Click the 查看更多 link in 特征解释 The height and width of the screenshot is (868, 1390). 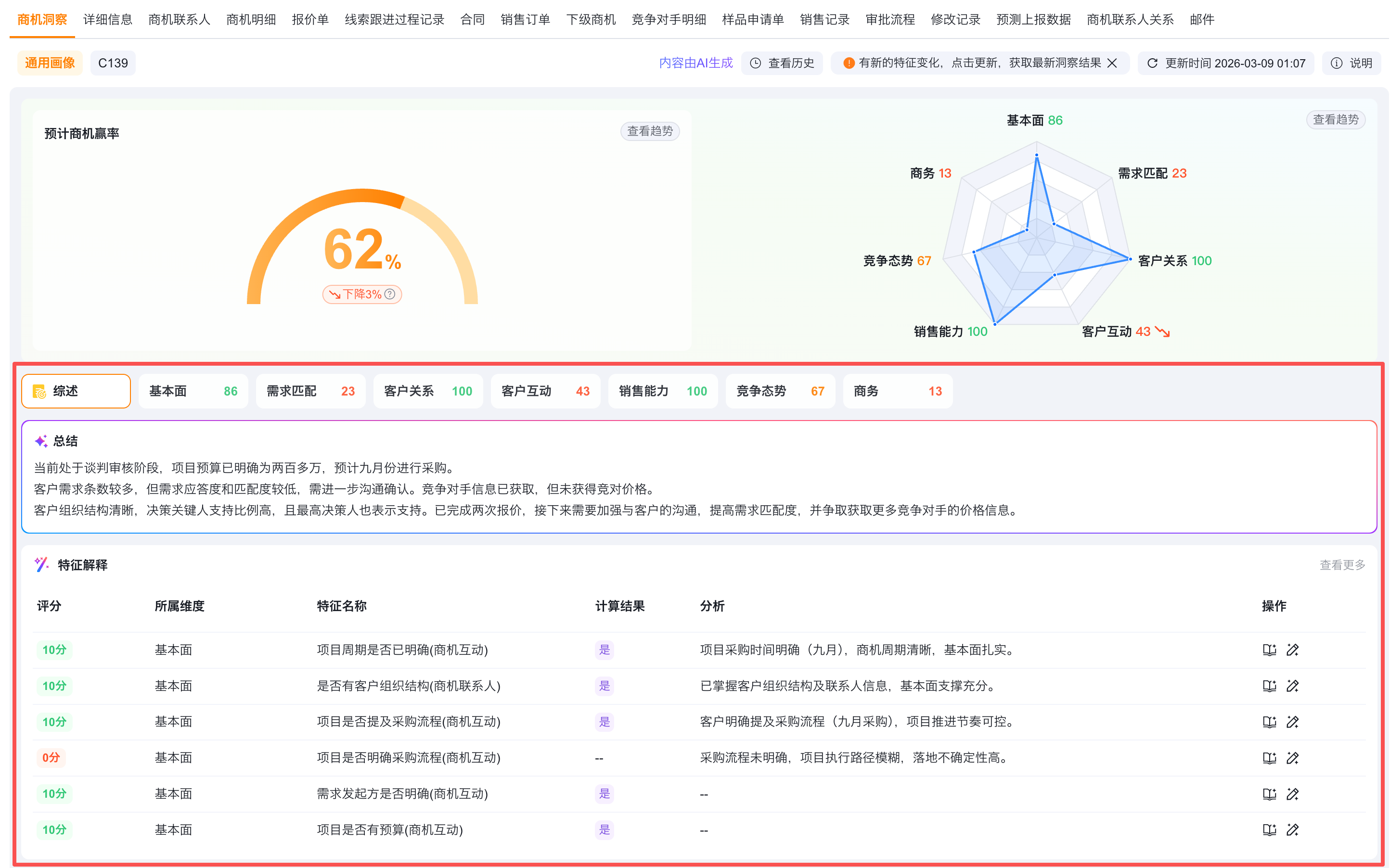coord(1342,565)
